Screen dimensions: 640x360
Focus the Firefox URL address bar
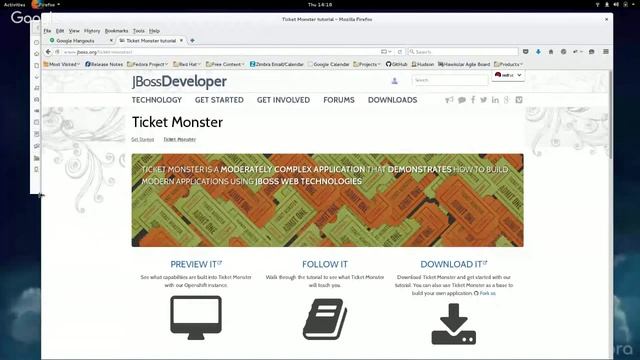click(x=220, y=52)
